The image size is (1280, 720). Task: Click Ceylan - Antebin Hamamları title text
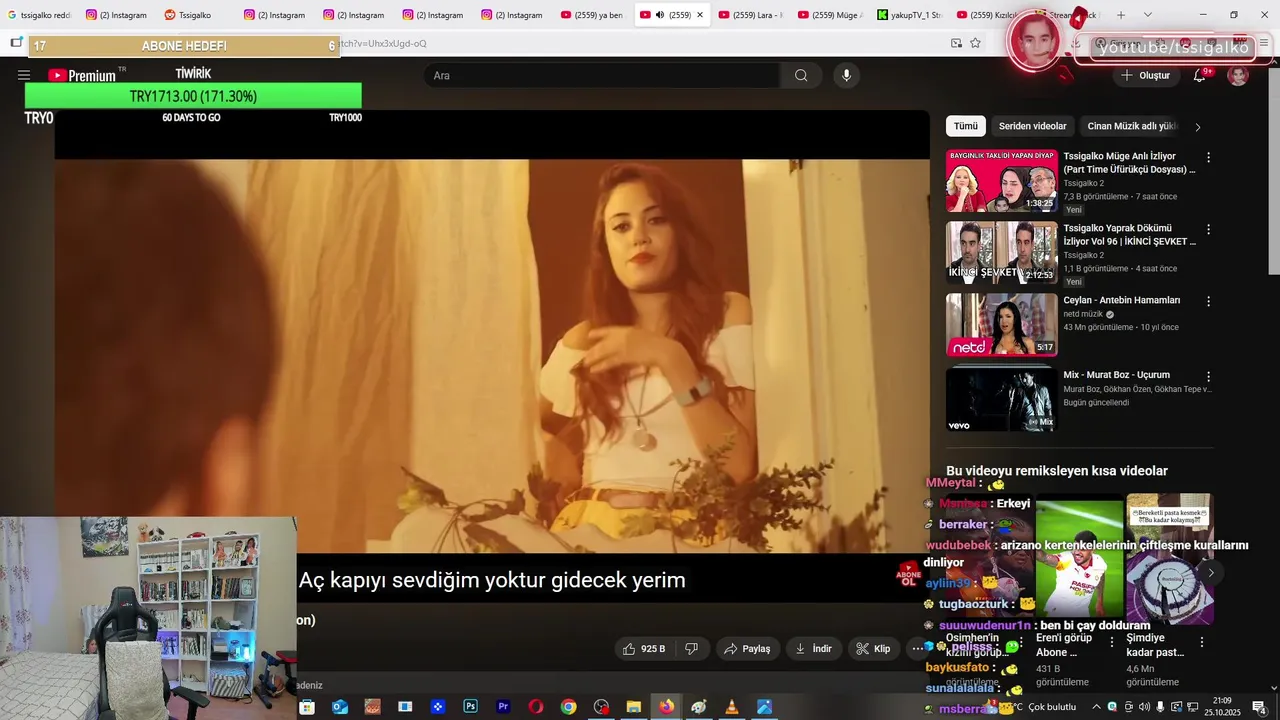[x=1122, y=300]
